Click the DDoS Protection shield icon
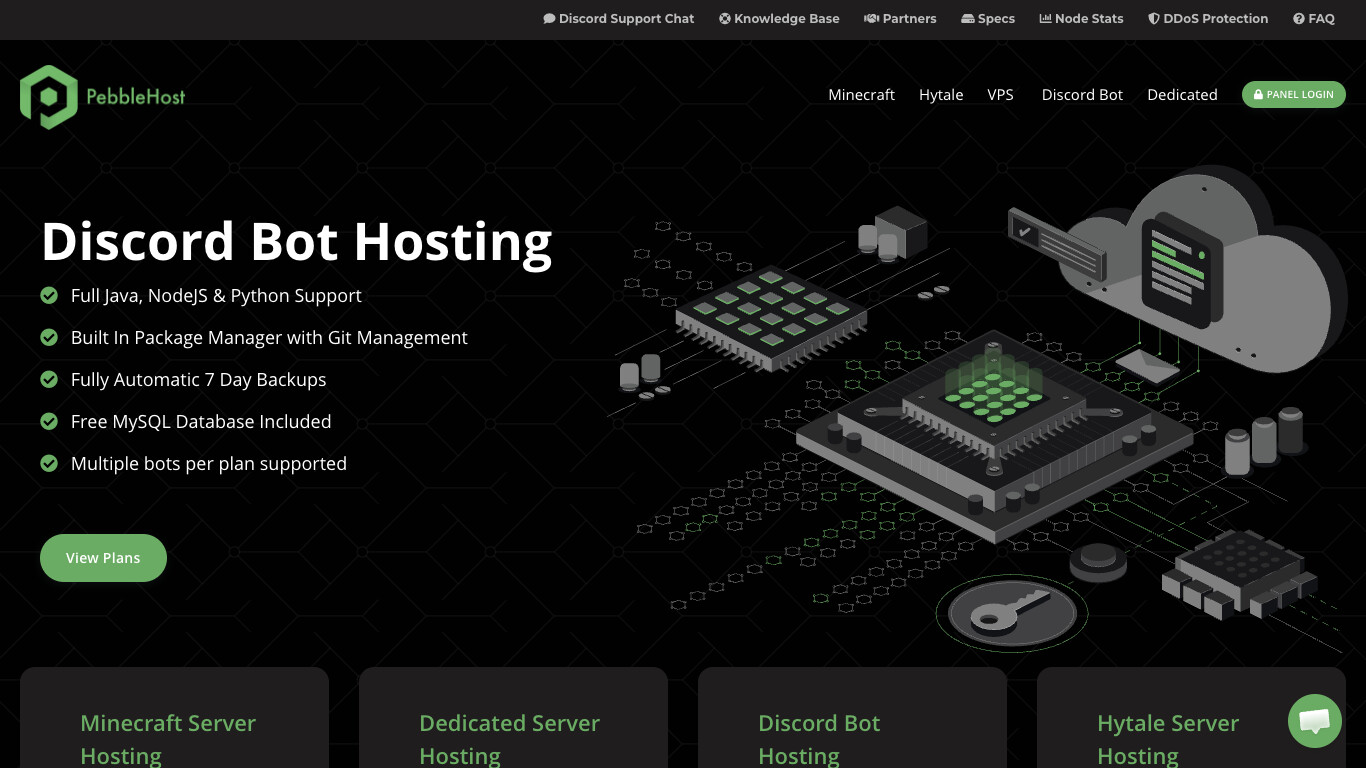The image size is (1366, 768). click(1154, 19)
